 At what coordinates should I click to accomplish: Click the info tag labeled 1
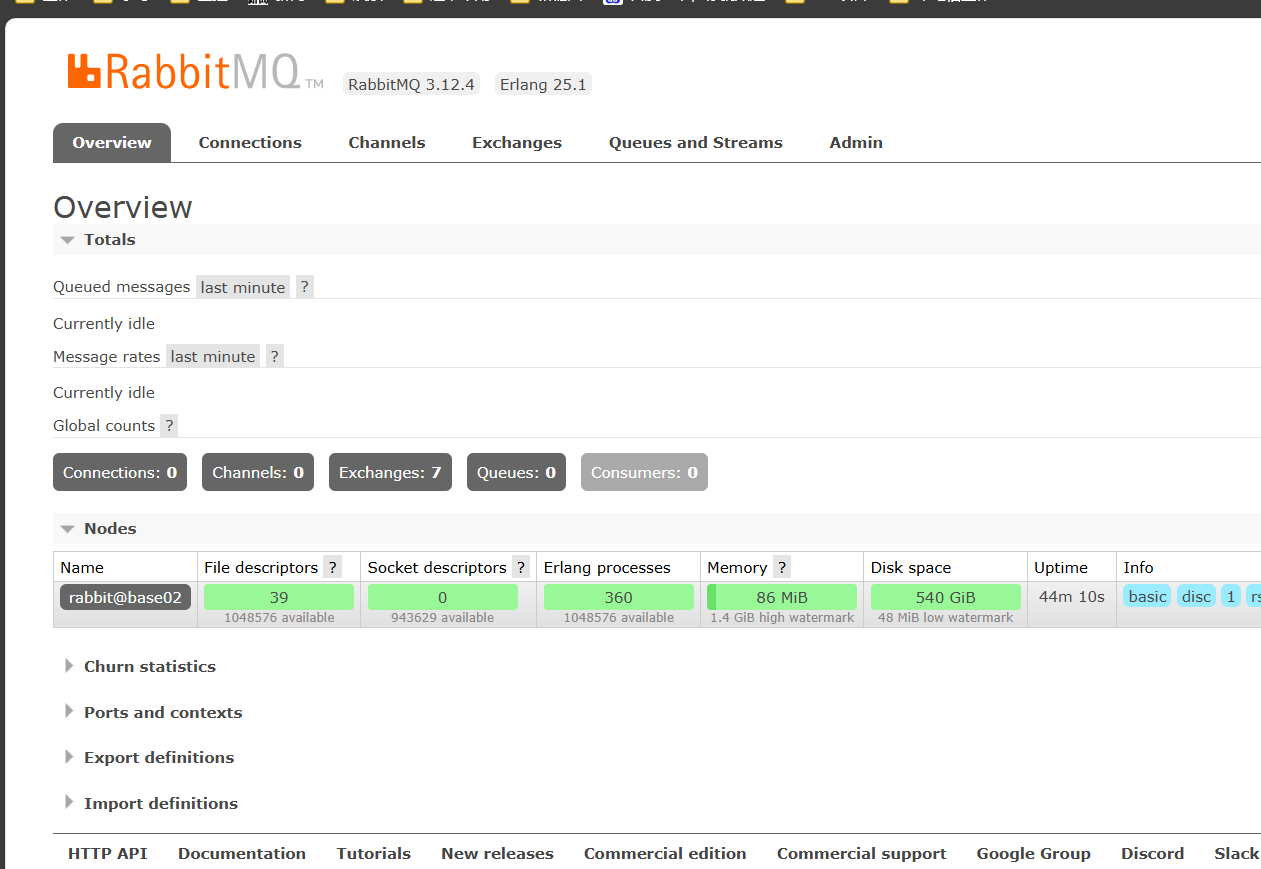[1231, 597]
